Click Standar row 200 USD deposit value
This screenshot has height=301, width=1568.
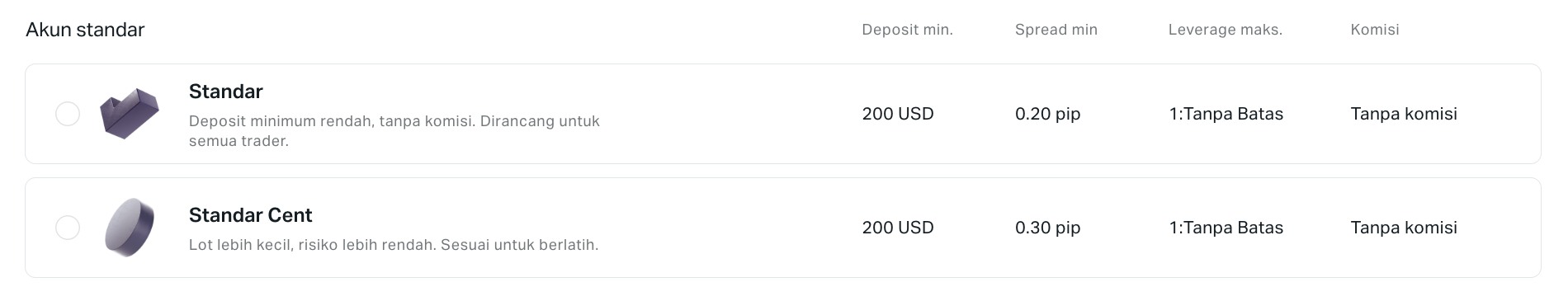click(x=898, y=114)
